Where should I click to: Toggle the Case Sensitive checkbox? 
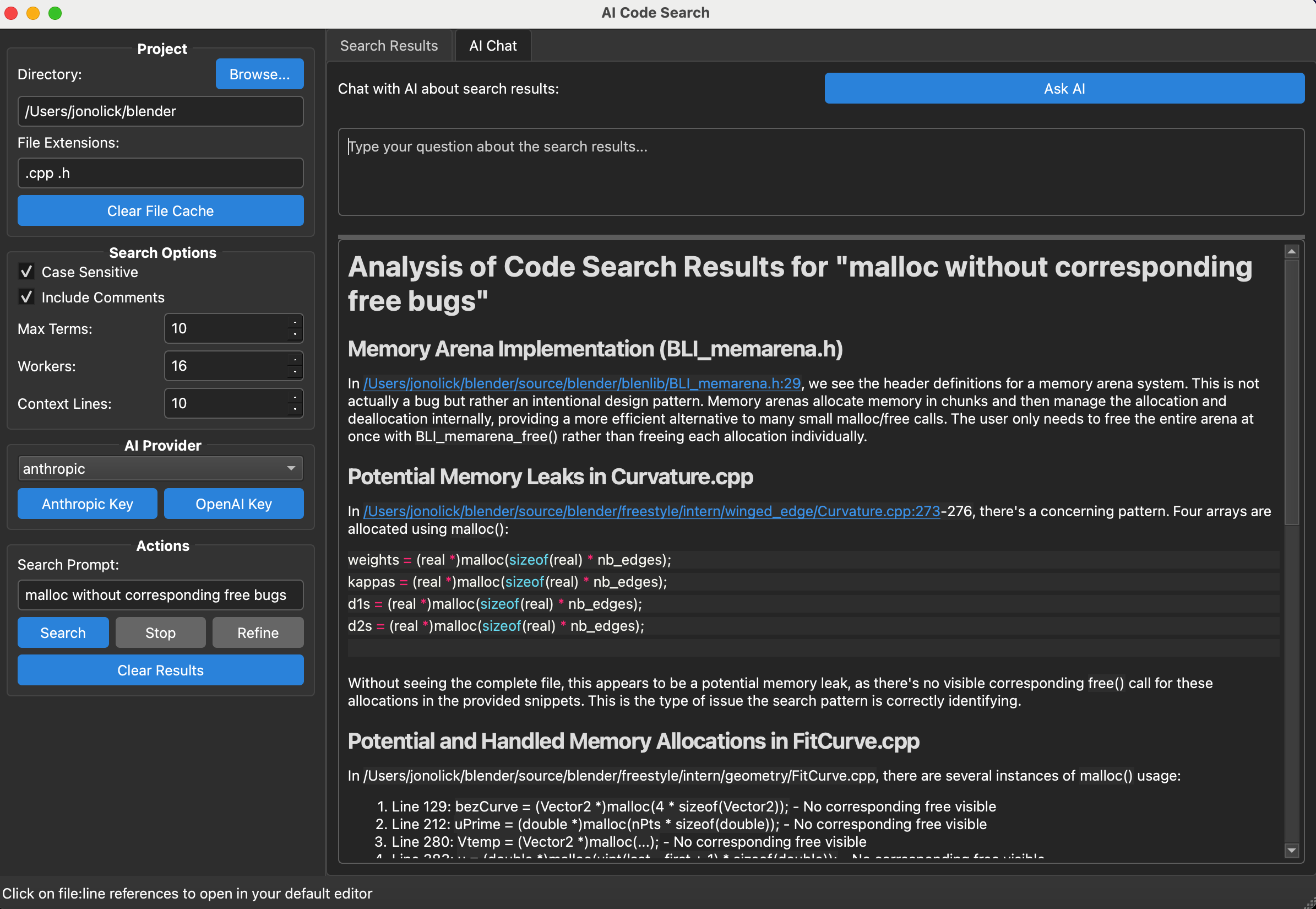pos(26,272)
